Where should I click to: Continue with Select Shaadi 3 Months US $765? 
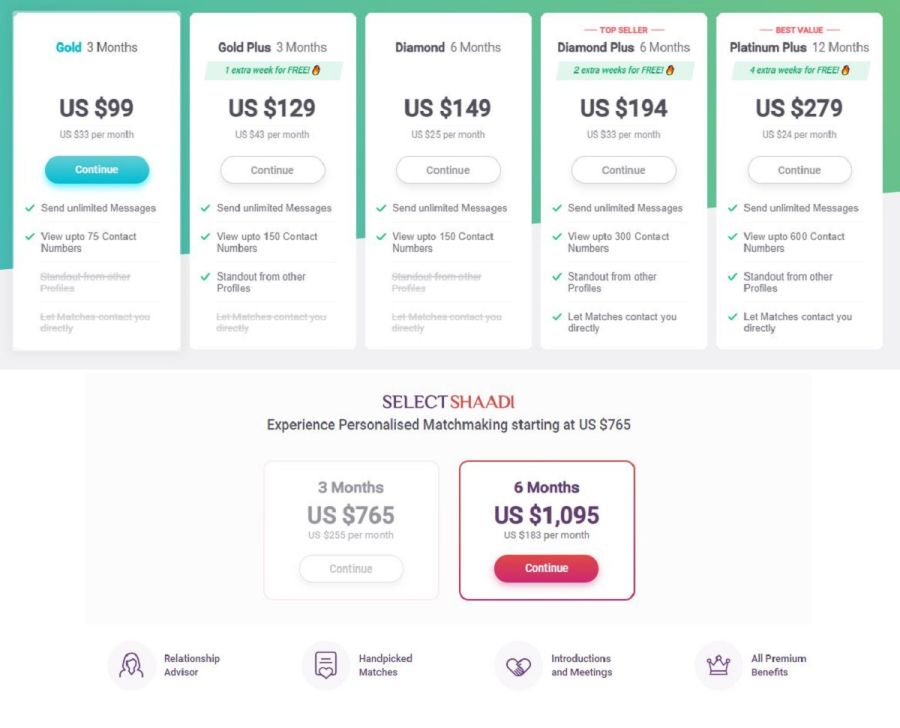[351, 568]
